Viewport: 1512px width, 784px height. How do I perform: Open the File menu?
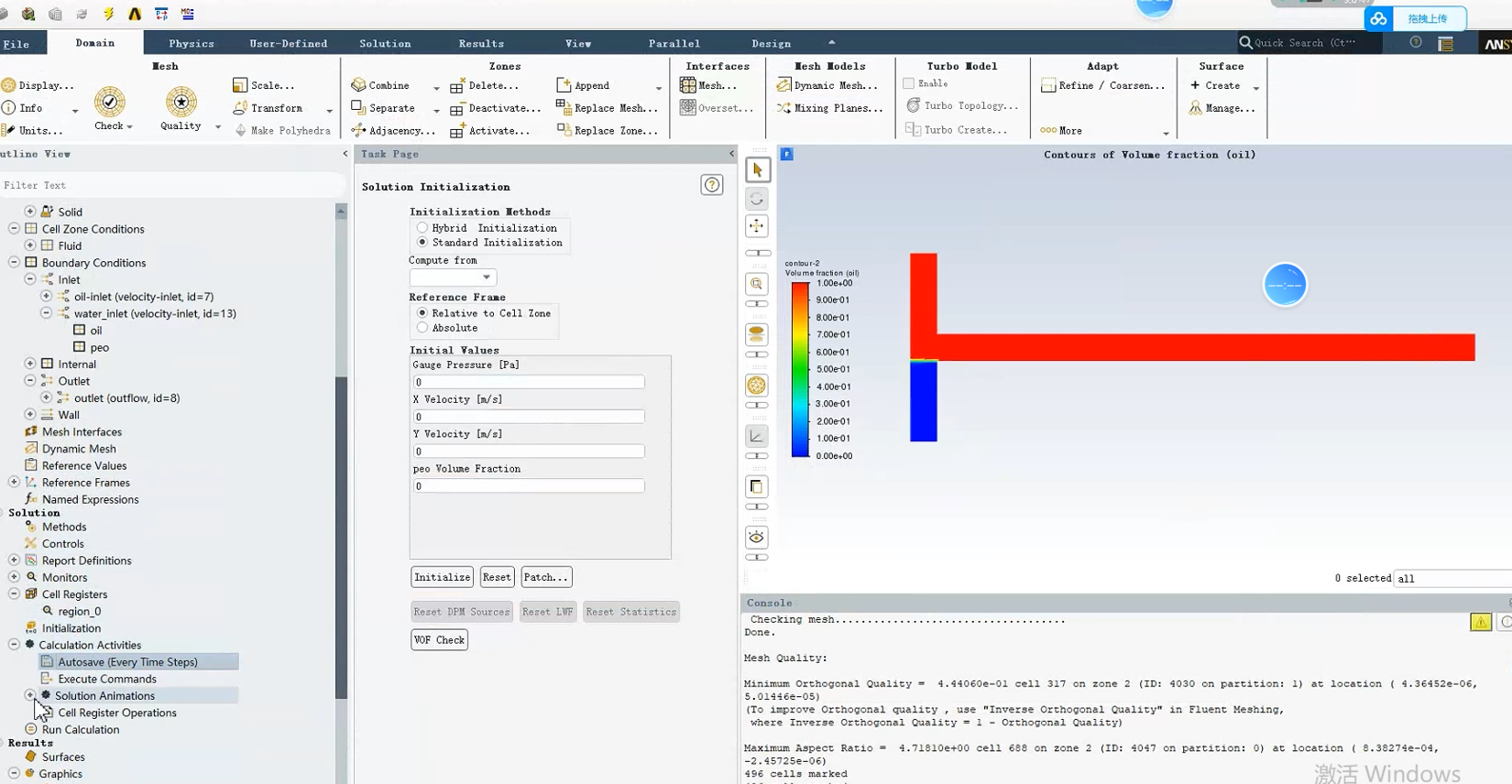click(16, 44)
